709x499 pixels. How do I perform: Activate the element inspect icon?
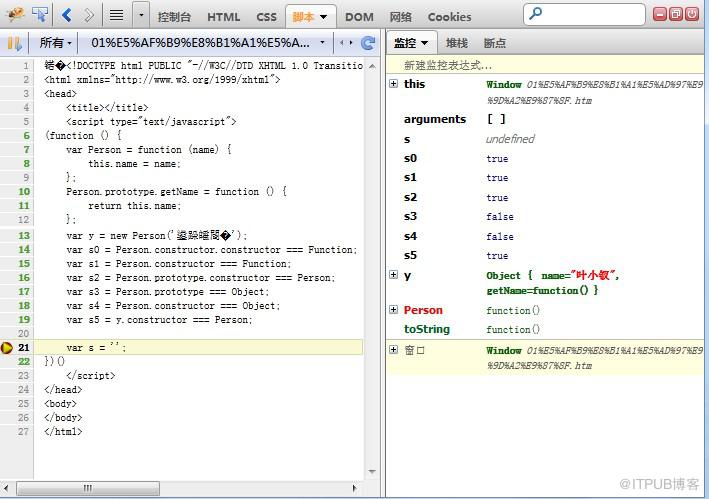coord(40,15)
